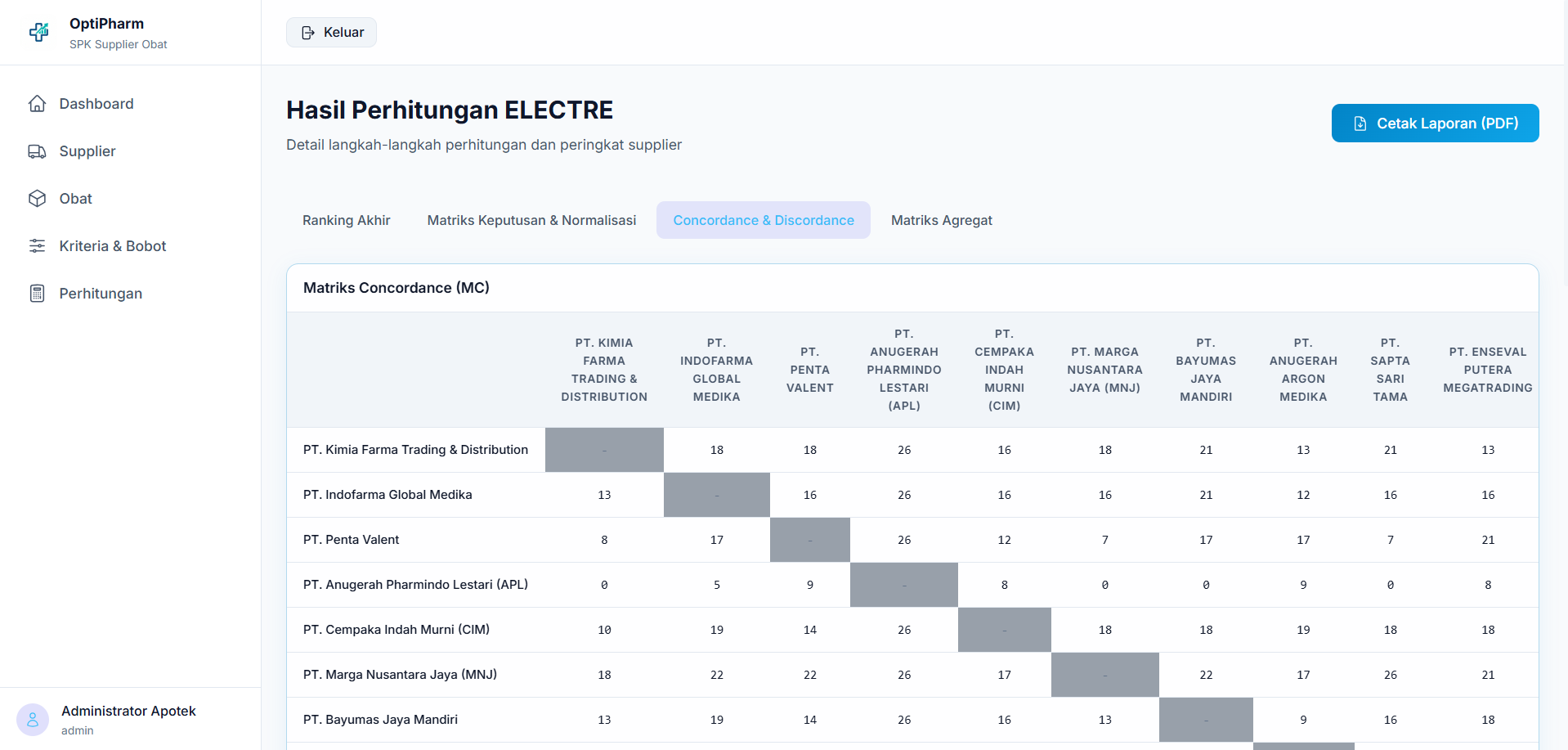This screenshot has width=1568, height=750.
Task: Click column header PT. PENTA VALENT
Action: pyautogui.click(x=810, y=370)
